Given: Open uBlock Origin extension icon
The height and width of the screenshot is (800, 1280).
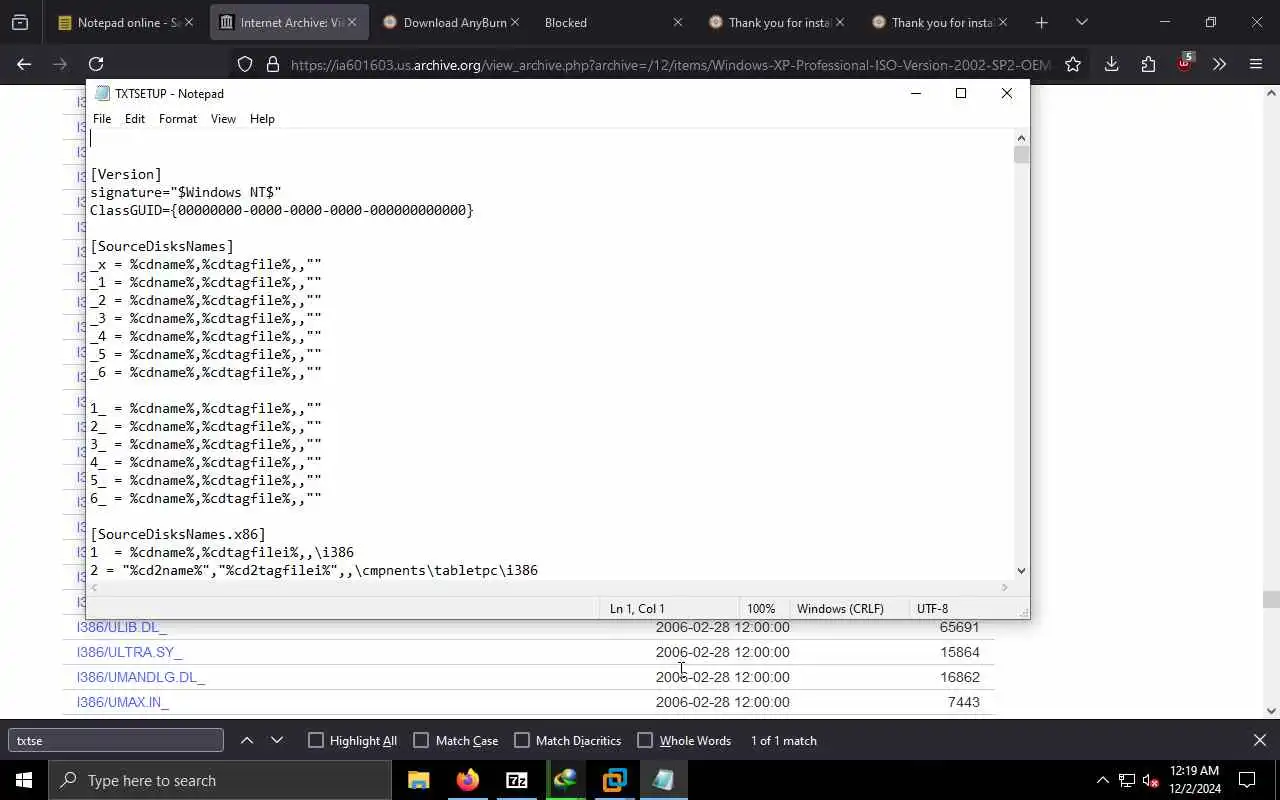Looking at the screenshot, I should 1185,62.
